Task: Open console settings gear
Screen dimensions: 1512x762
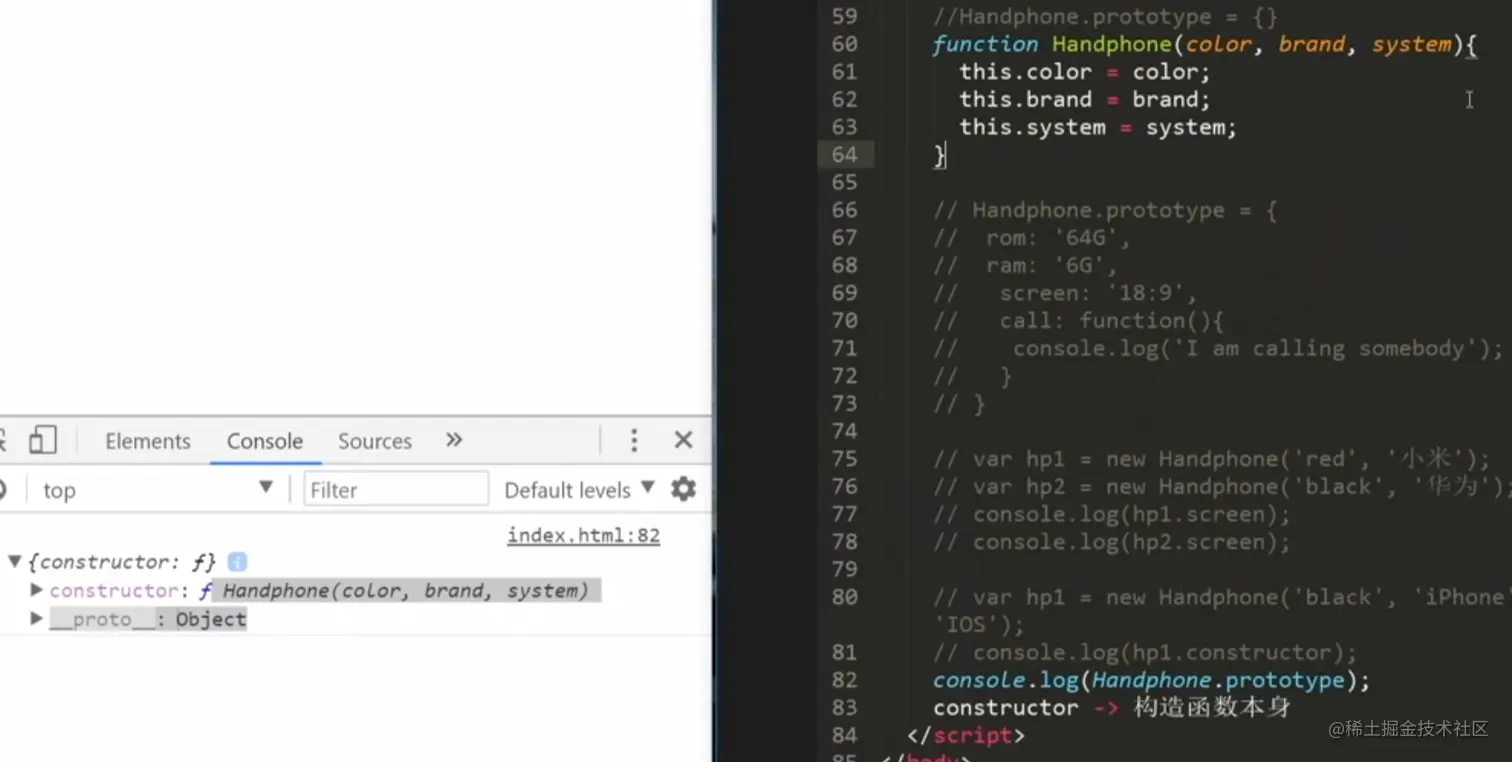Action: (x=683, y=489)
